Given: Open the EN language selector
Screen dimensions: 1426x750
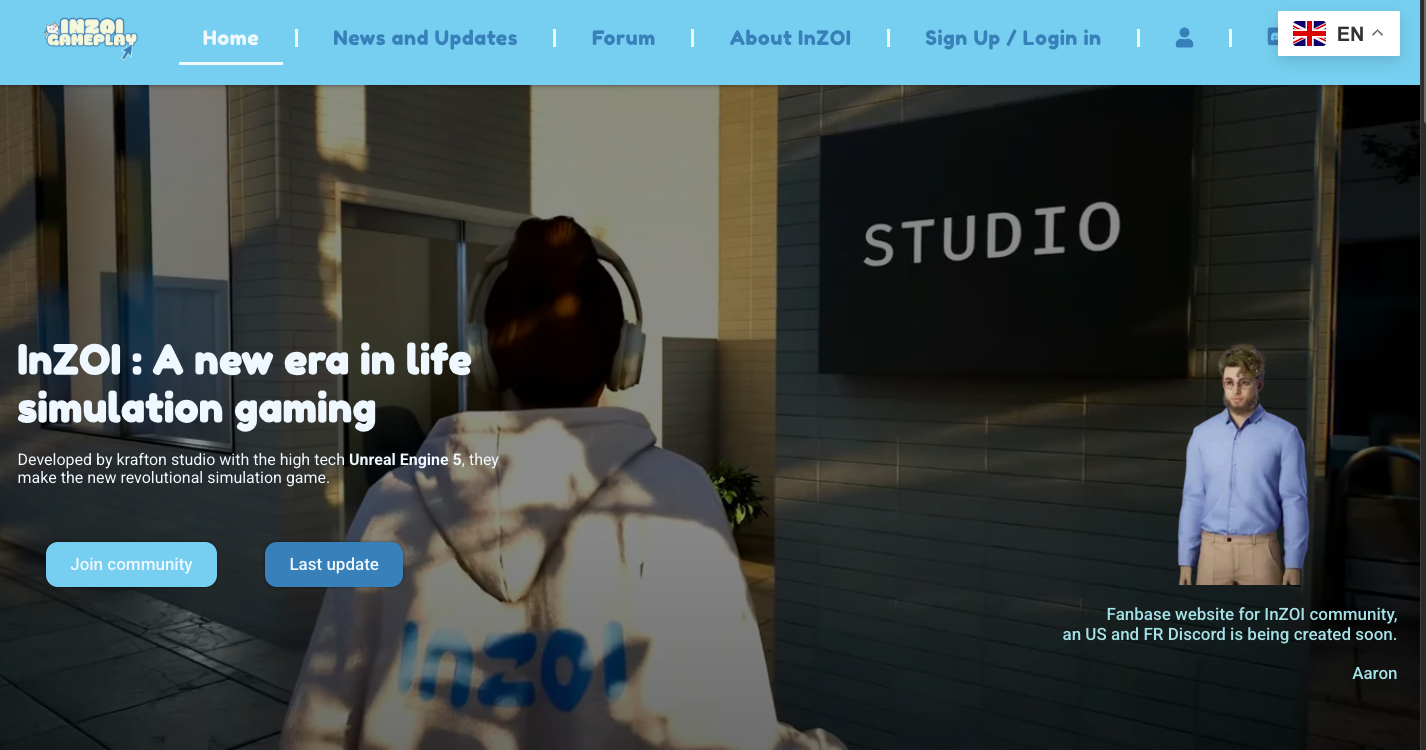Looking at the screenshot, I should (x=1339, y=34).
